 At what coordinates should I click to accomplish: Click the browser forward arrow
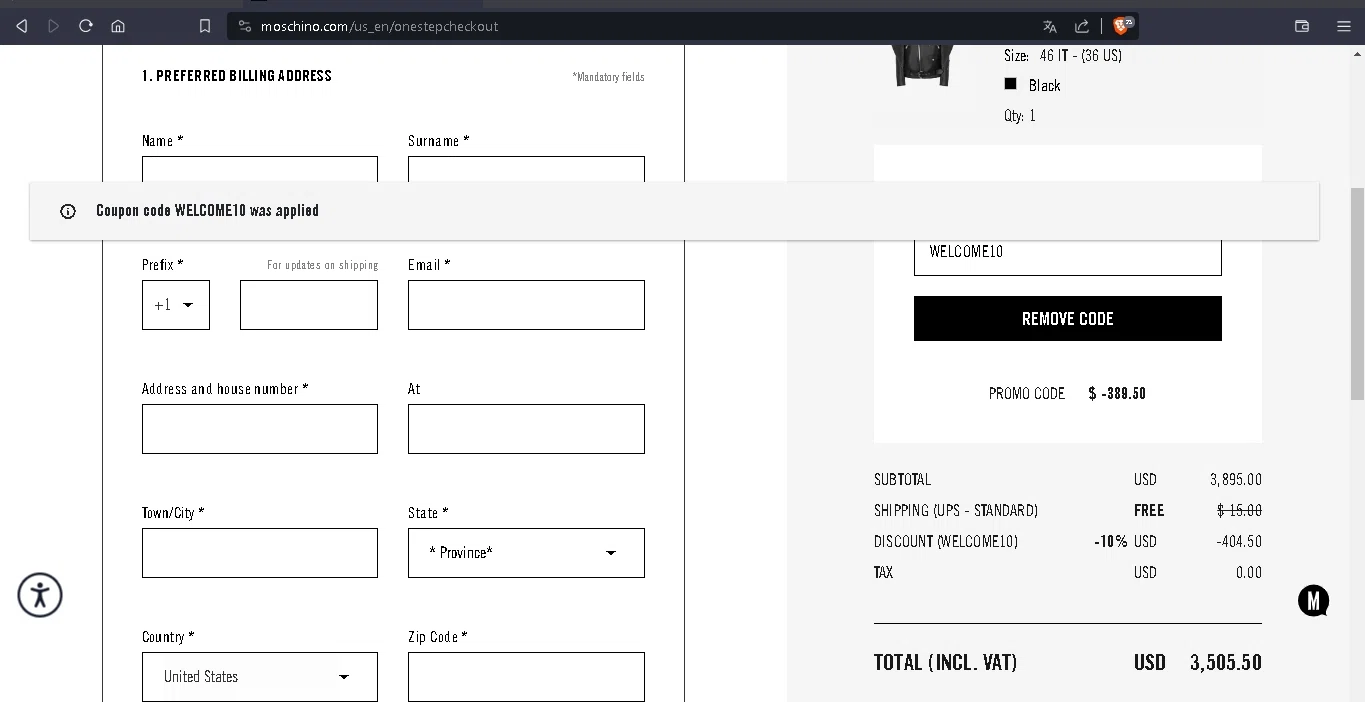[x=54, y=26]
